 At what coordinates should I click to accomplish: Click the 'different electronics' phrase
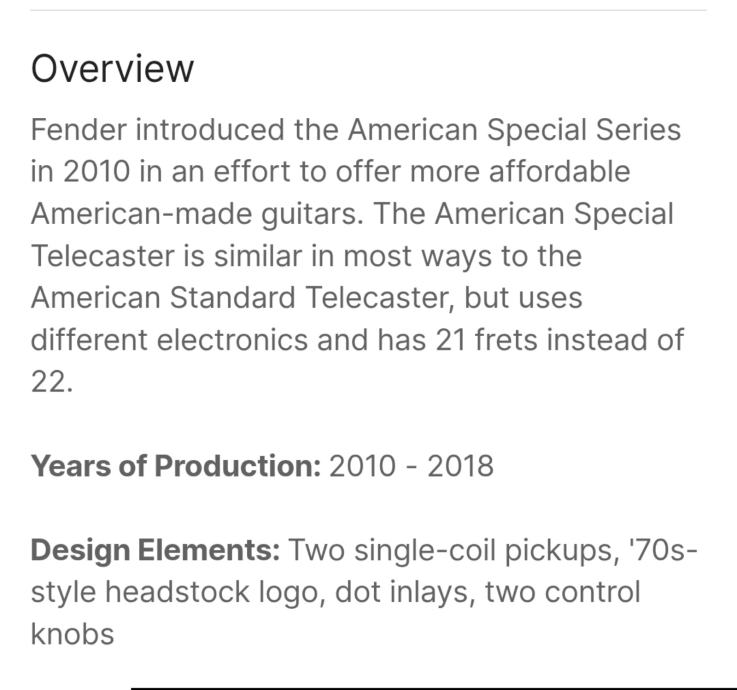pyautogui.click(x=169, y=340)
